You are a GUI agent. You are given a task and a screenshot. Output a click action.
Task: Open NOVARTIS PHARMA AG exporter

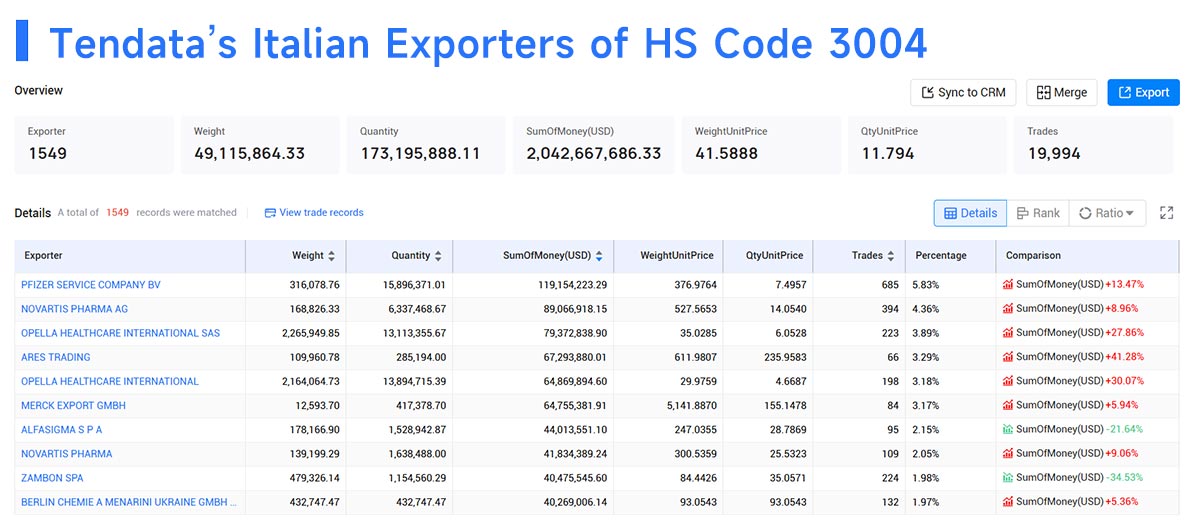[75, 309]
